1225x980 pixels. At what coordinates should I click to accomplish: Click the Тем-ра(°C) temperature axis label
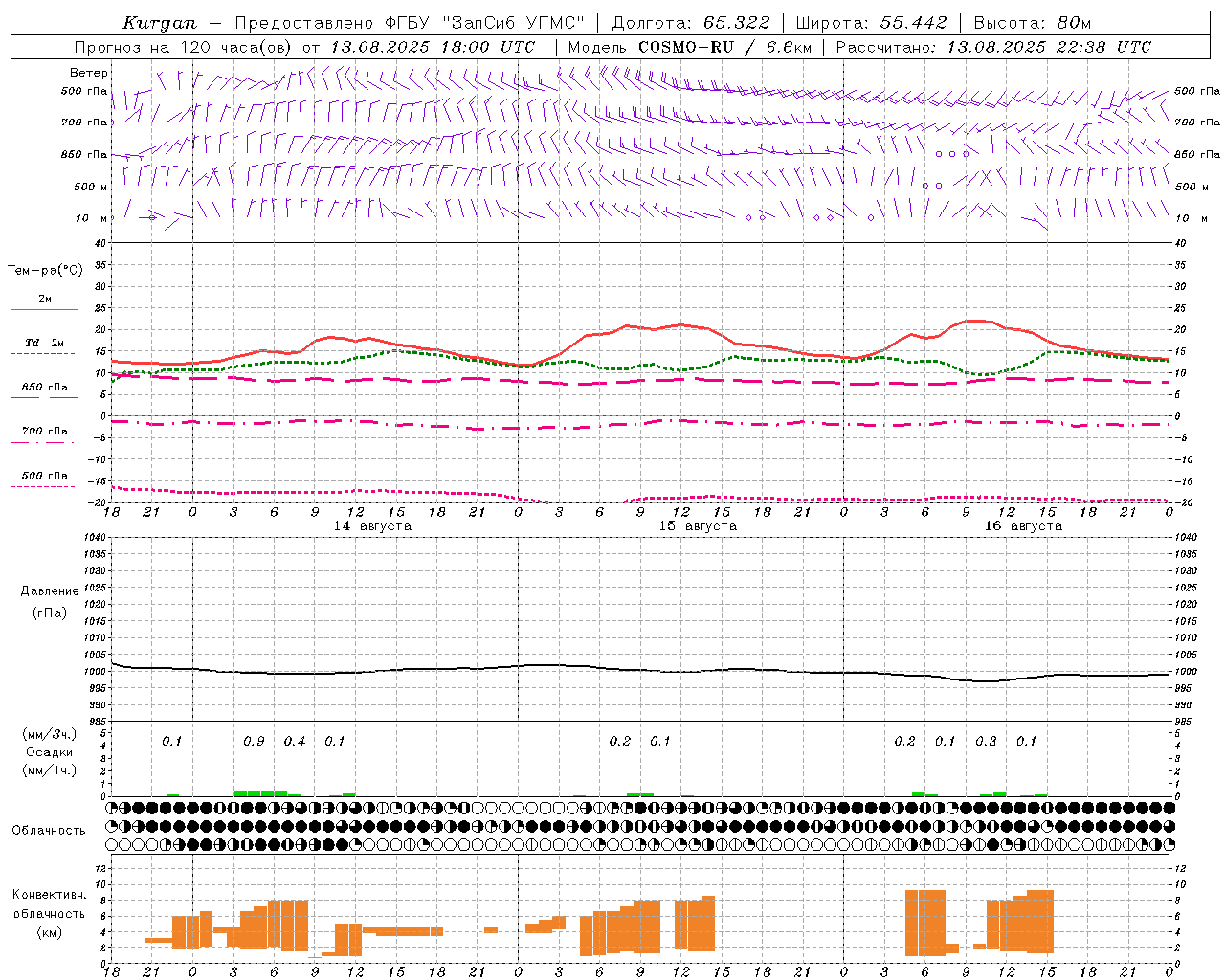[45, 271]
